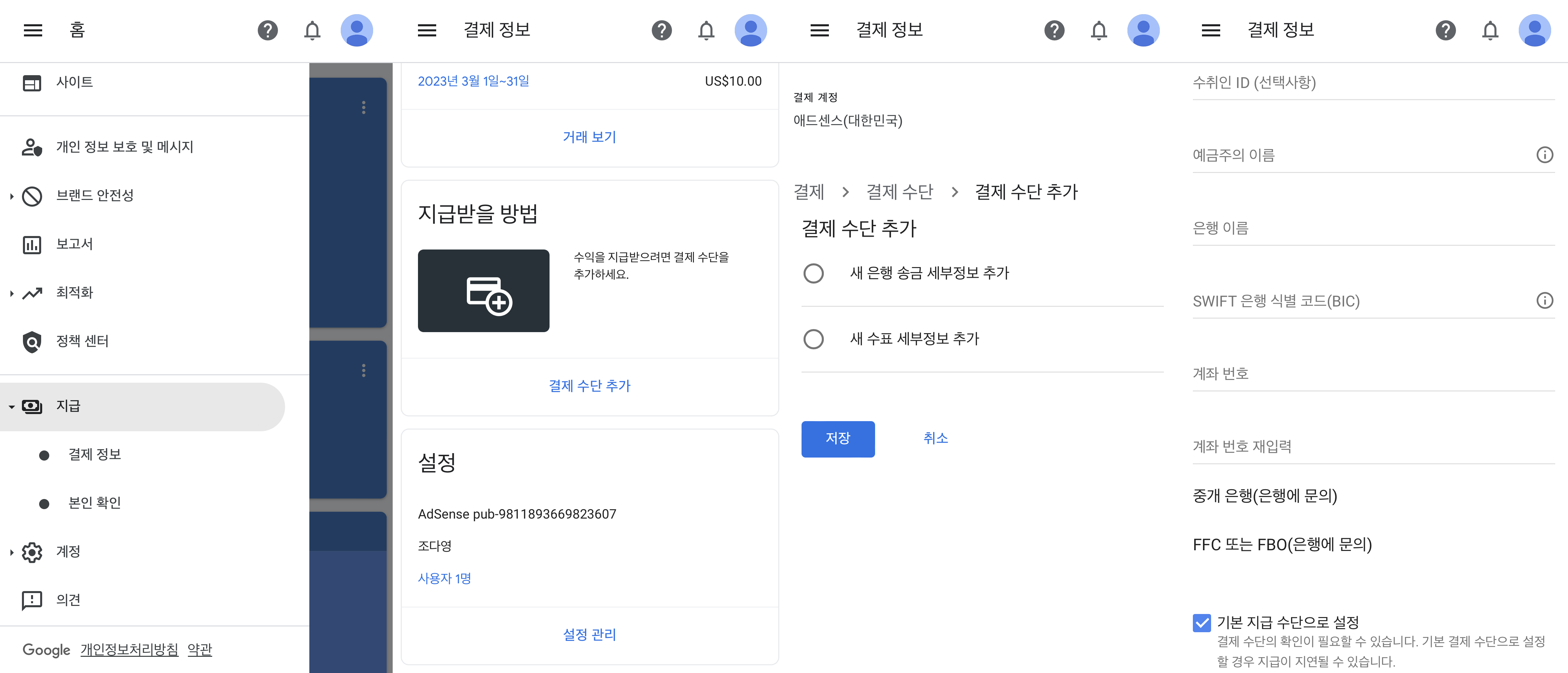Collapse the 지급 menu section
Image resolution: width=1568 pixels, height=673 pixels.
(x=11, y=407)
